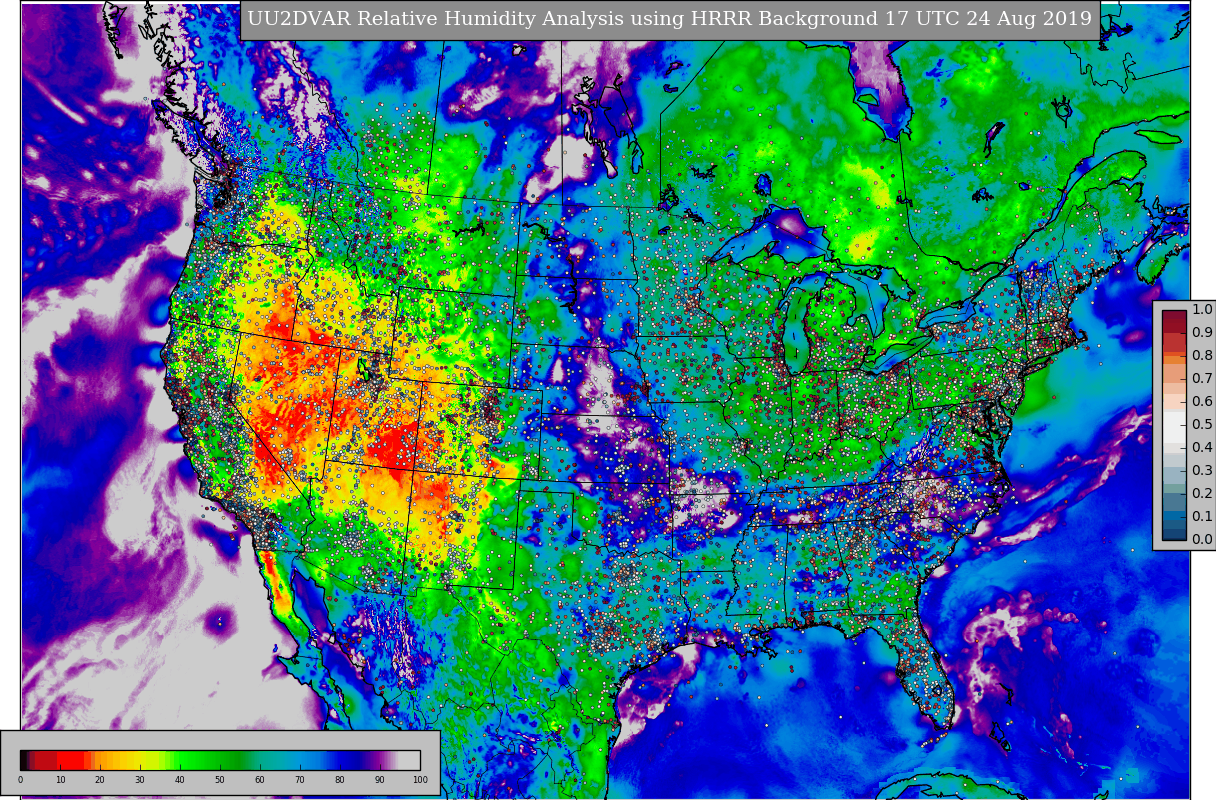Click the "0.7" legend value
This screenshot has width=1216, height=800.
point(1202,379)
